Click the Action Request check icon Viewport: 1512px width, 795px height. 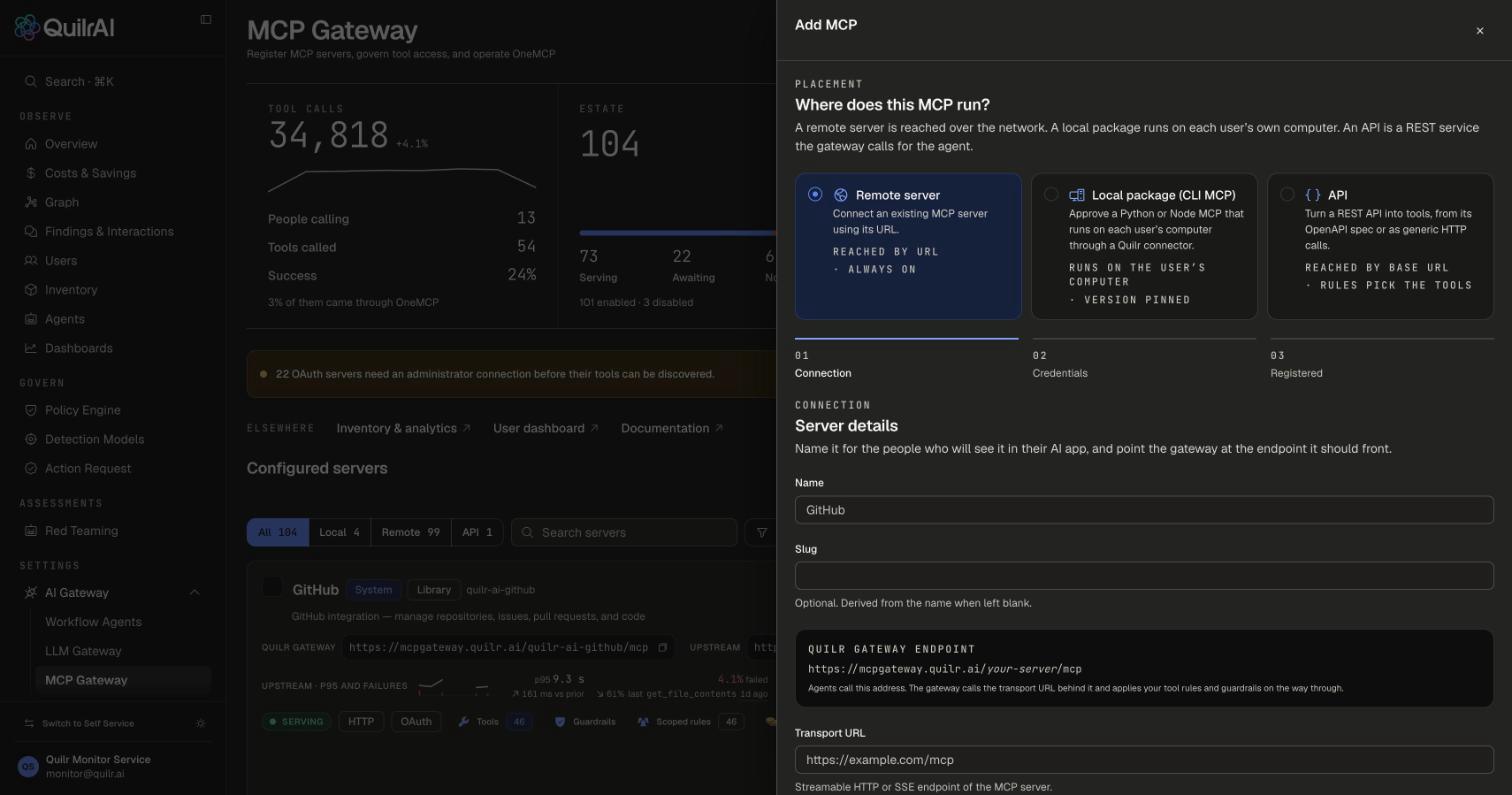(31, 468)
